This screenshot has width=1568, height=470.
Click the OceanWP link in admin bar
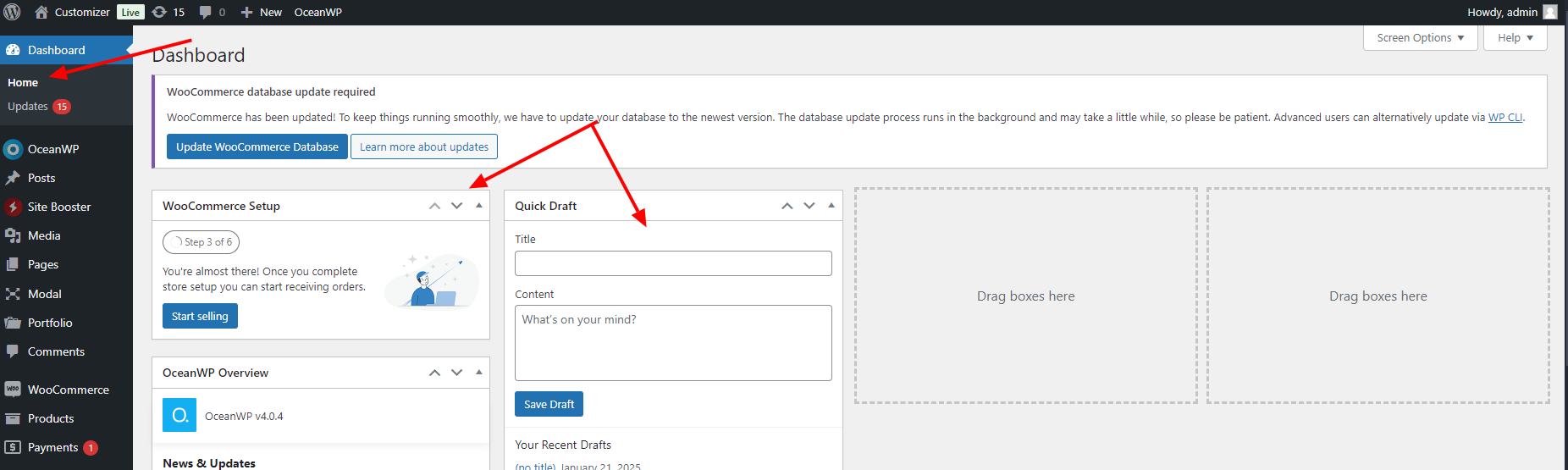(318, 12)
